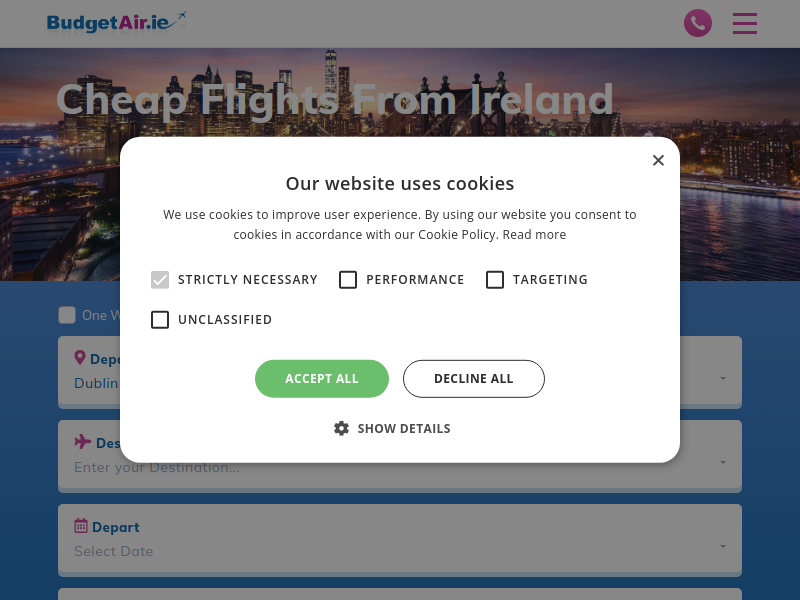The height and width of the screenshot is (600, 800).
Task: Enable the Performance cookies checkbox
Action: pyautogui.click(x=348, y=280)
